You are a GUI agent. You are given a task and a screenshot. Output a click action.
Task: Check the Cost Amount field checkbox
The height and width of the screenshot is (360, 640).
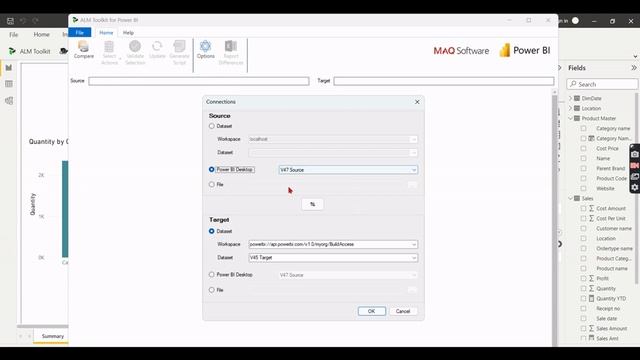(x=583, y=208)
